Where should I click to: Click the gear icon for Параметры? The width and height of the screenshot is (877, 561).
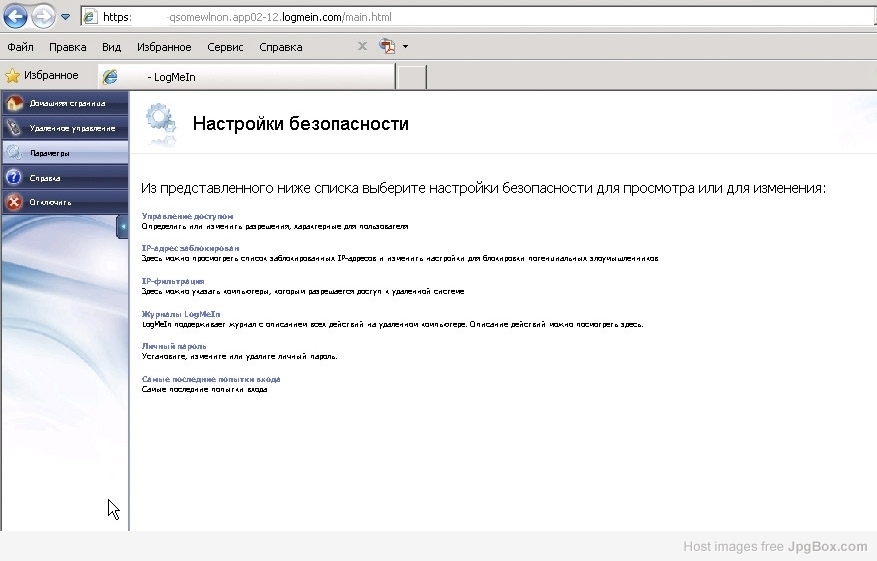click(x=14, y=152)
